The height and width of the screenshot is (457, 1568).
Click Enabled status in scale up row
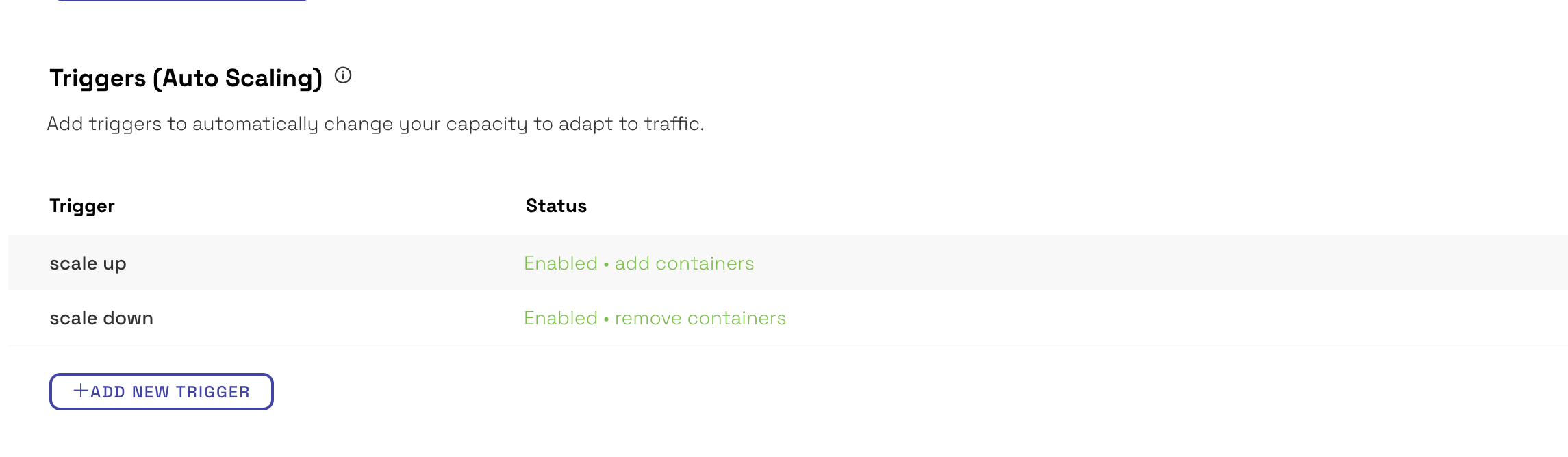click(561, 263)
